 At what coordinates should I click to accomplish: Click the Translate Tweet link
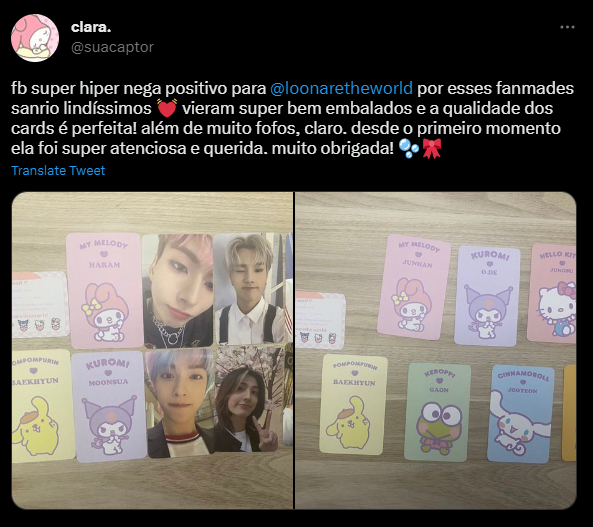(58, 171)
